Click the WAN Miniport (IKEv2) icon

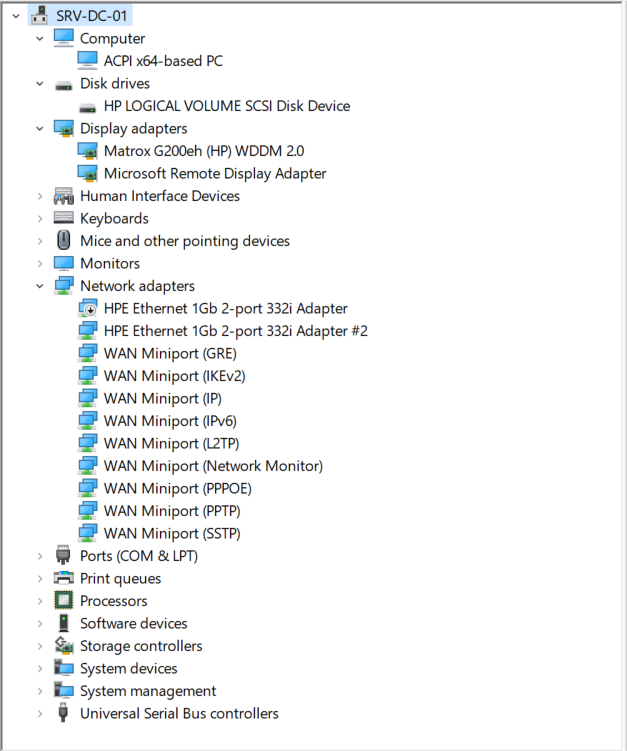pos(87,376)
